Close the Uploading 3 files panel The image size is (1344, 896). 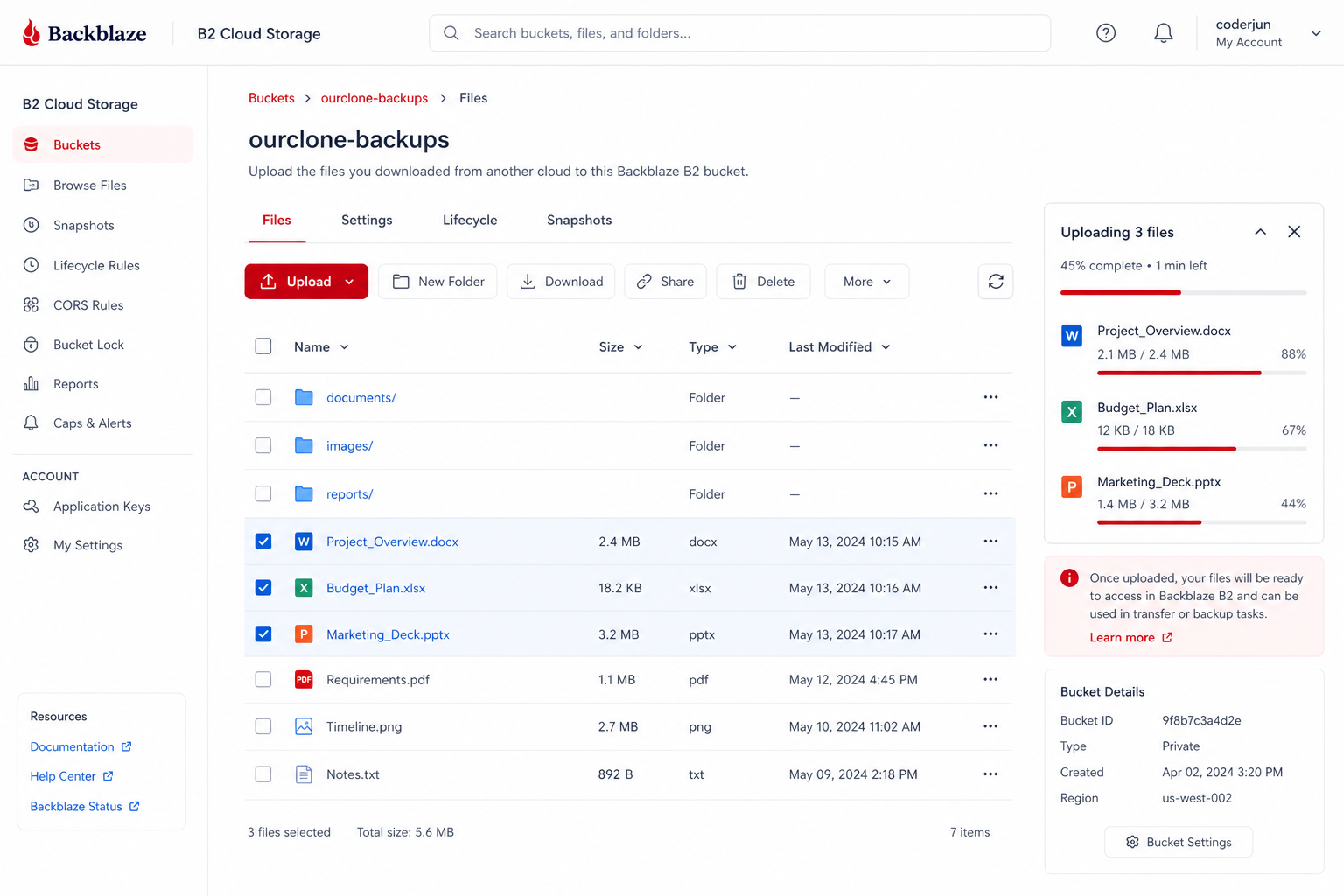click(x=1294, y=232)
